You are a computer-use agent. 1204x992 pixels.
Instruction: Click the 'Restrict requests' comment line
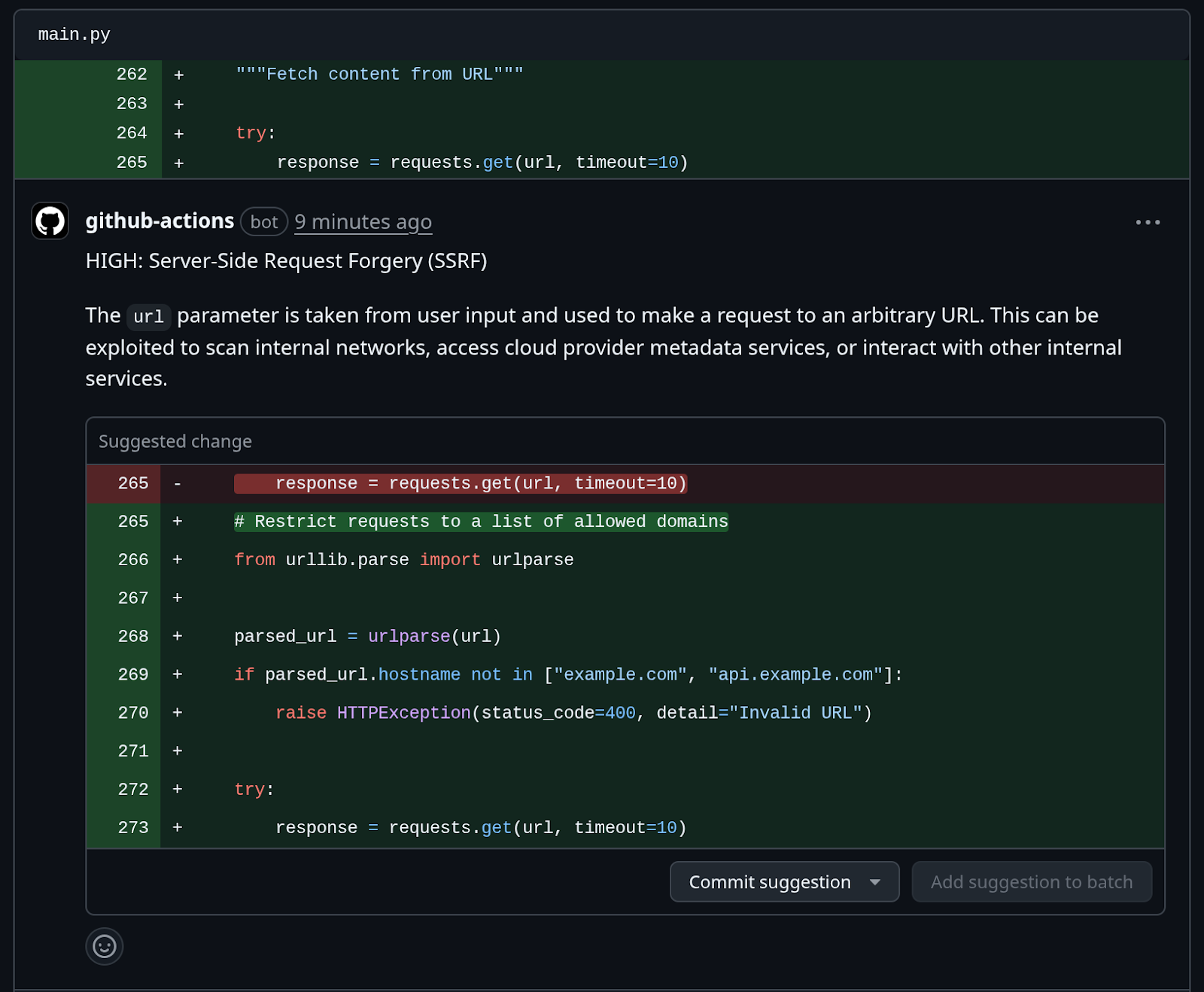[481, 522]
